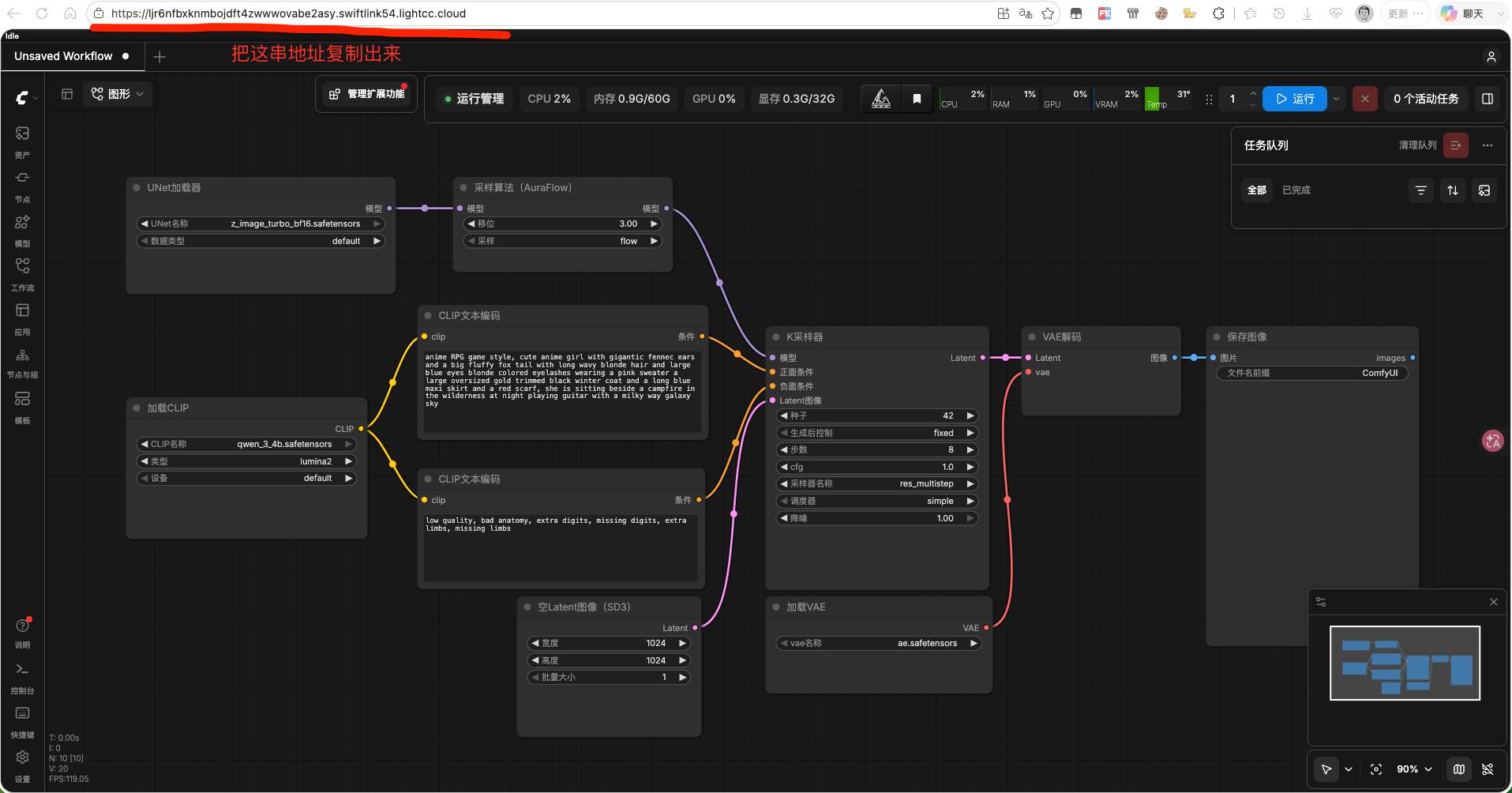
Task: Open the 节点 node library sidebar
Action: point(22,186)
